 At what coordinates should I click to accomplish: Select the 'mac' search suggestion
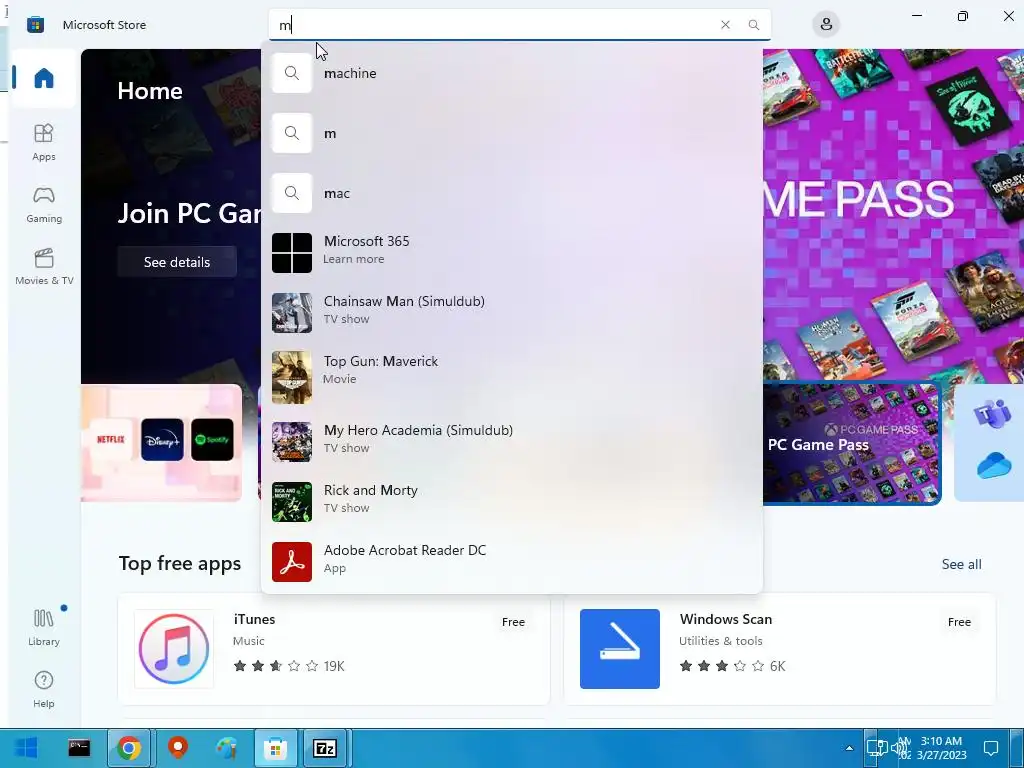click(x=511, y=193)
